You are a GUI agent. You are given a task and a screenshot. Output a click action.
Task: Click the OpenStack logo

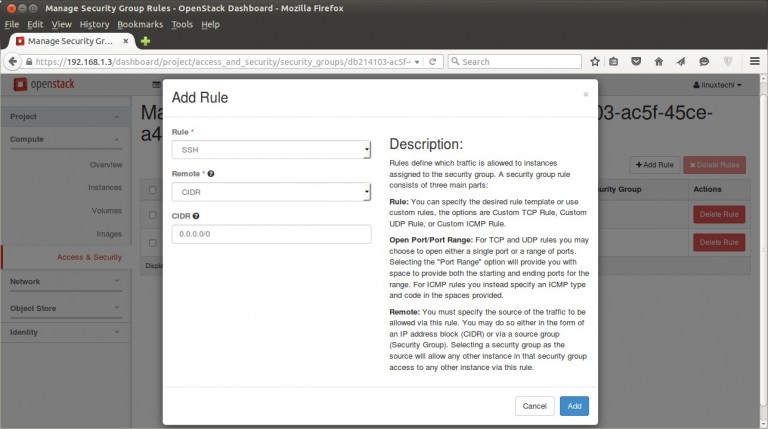44,85
